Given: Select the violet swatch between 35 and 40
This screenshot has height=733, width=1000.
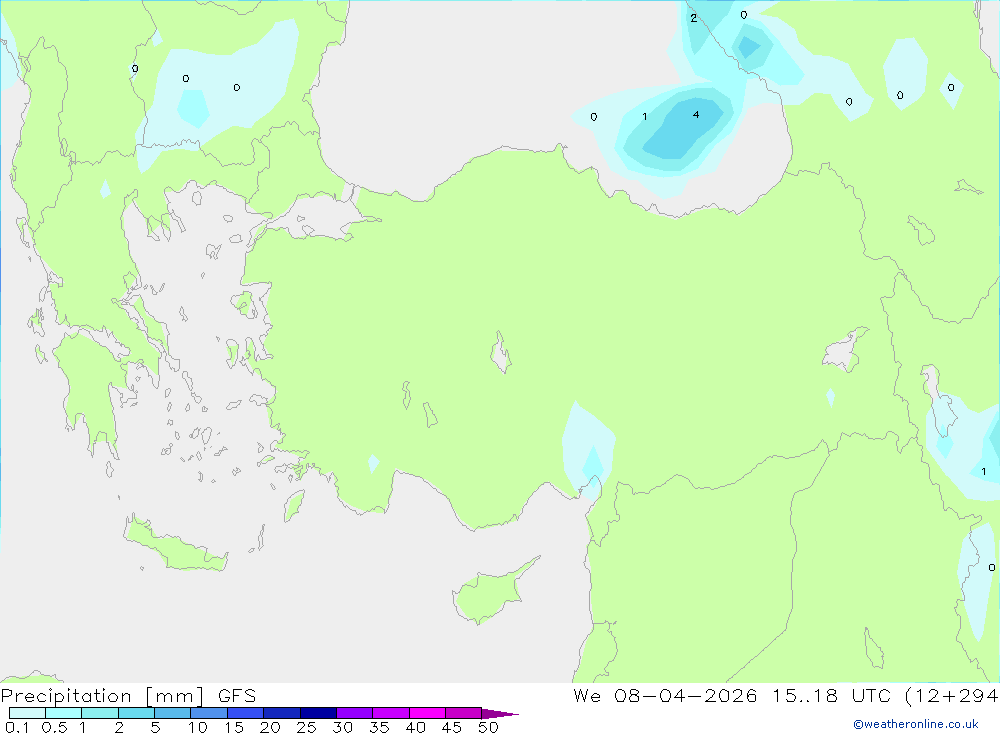Looking at the screenshot, I should point(391,713).
